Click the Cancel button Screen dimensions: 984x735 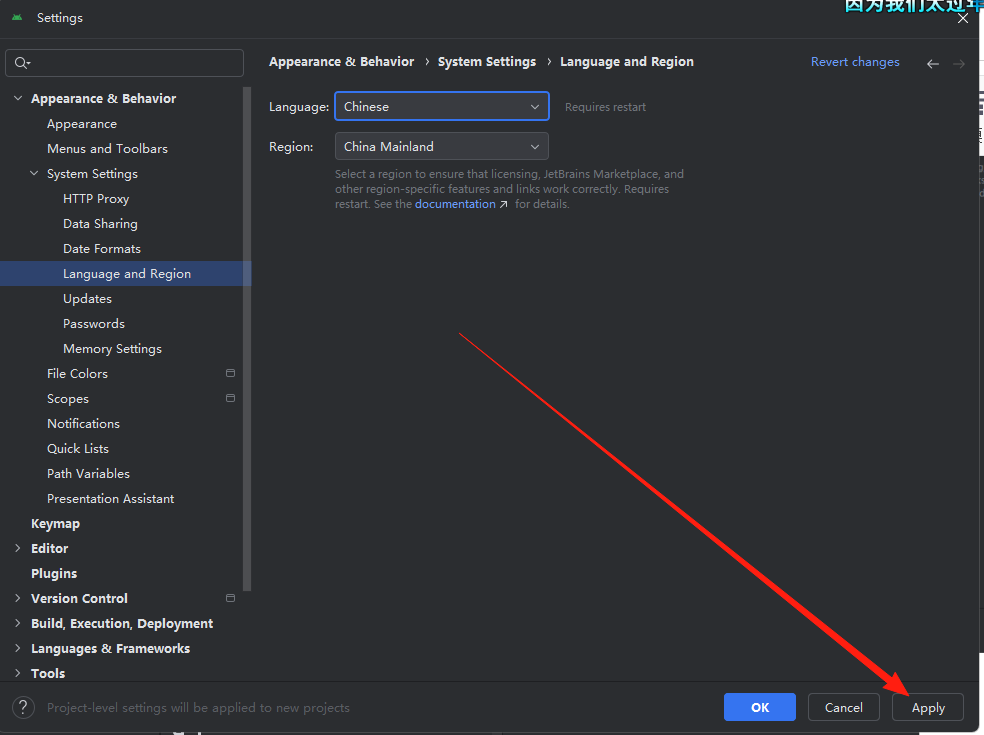pyautogui.click(x=843, y=707)
